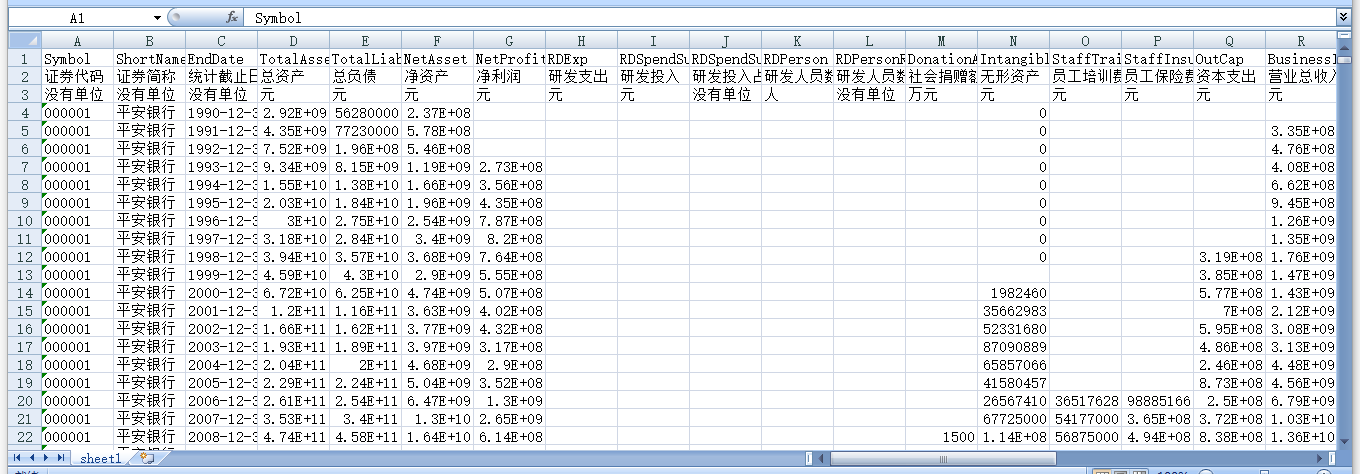
Task: Click cell with value 54177000
Action: (1085, 419)
